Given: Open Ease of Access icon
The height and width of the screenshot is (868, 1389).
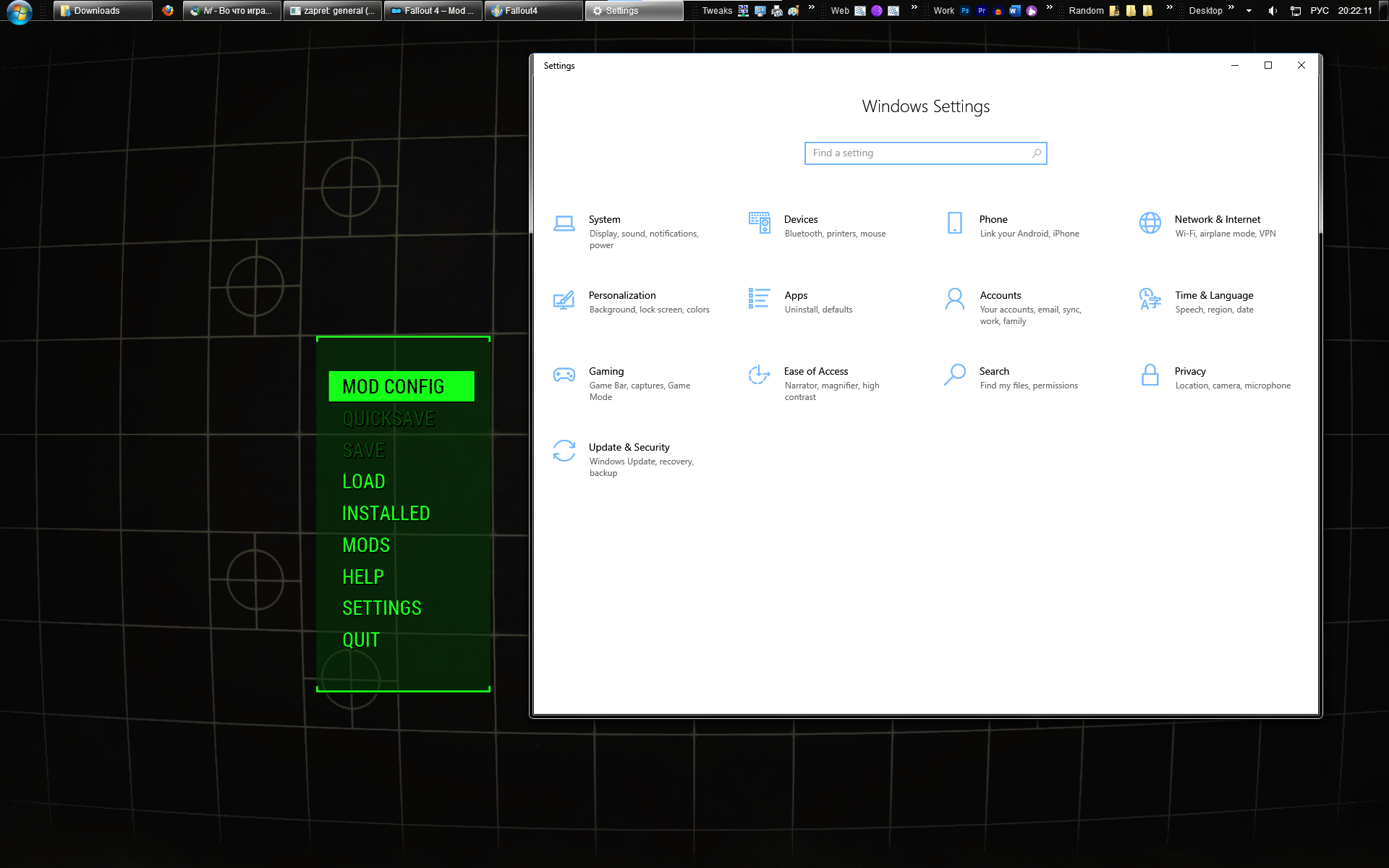Looking at the screenshot, I should [759, 375].
